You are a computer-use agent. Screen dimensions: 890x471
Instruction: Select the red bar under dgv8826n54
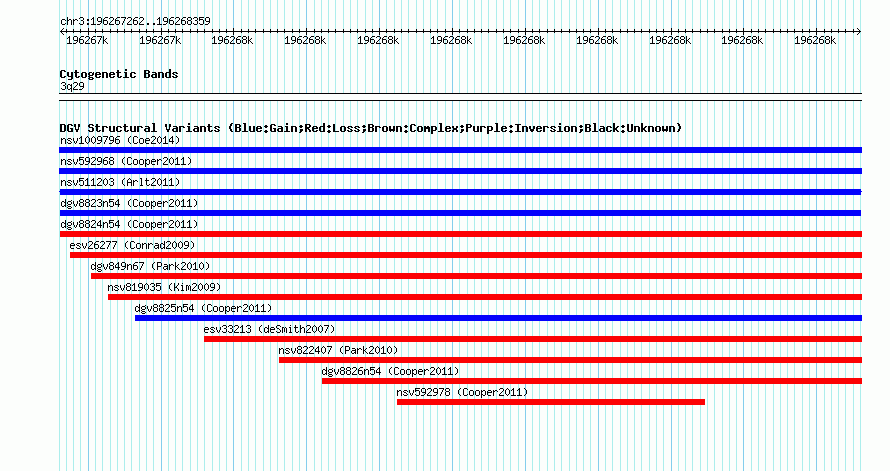pos(592,381)
